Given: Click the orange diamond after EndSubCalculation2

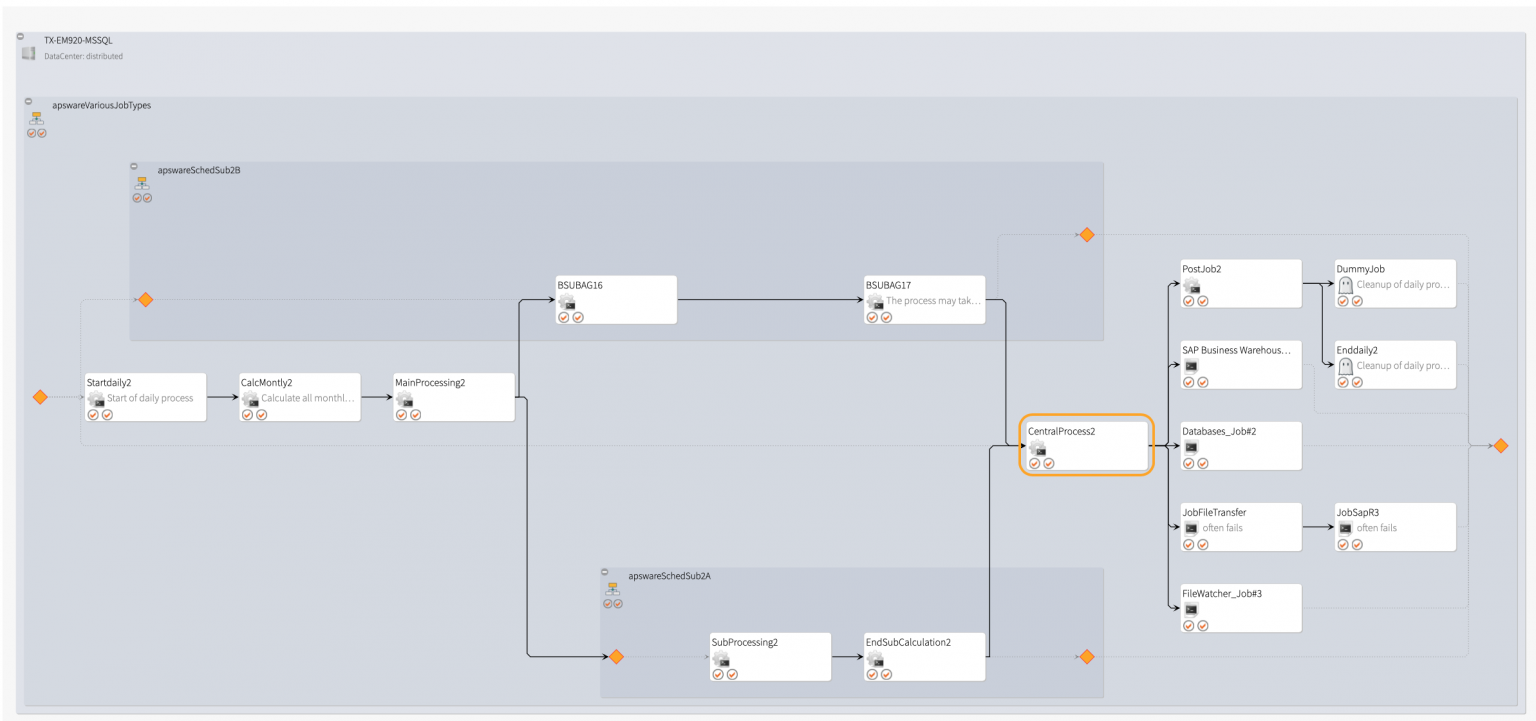Looking at the screenshot, I should [1086, 657].
